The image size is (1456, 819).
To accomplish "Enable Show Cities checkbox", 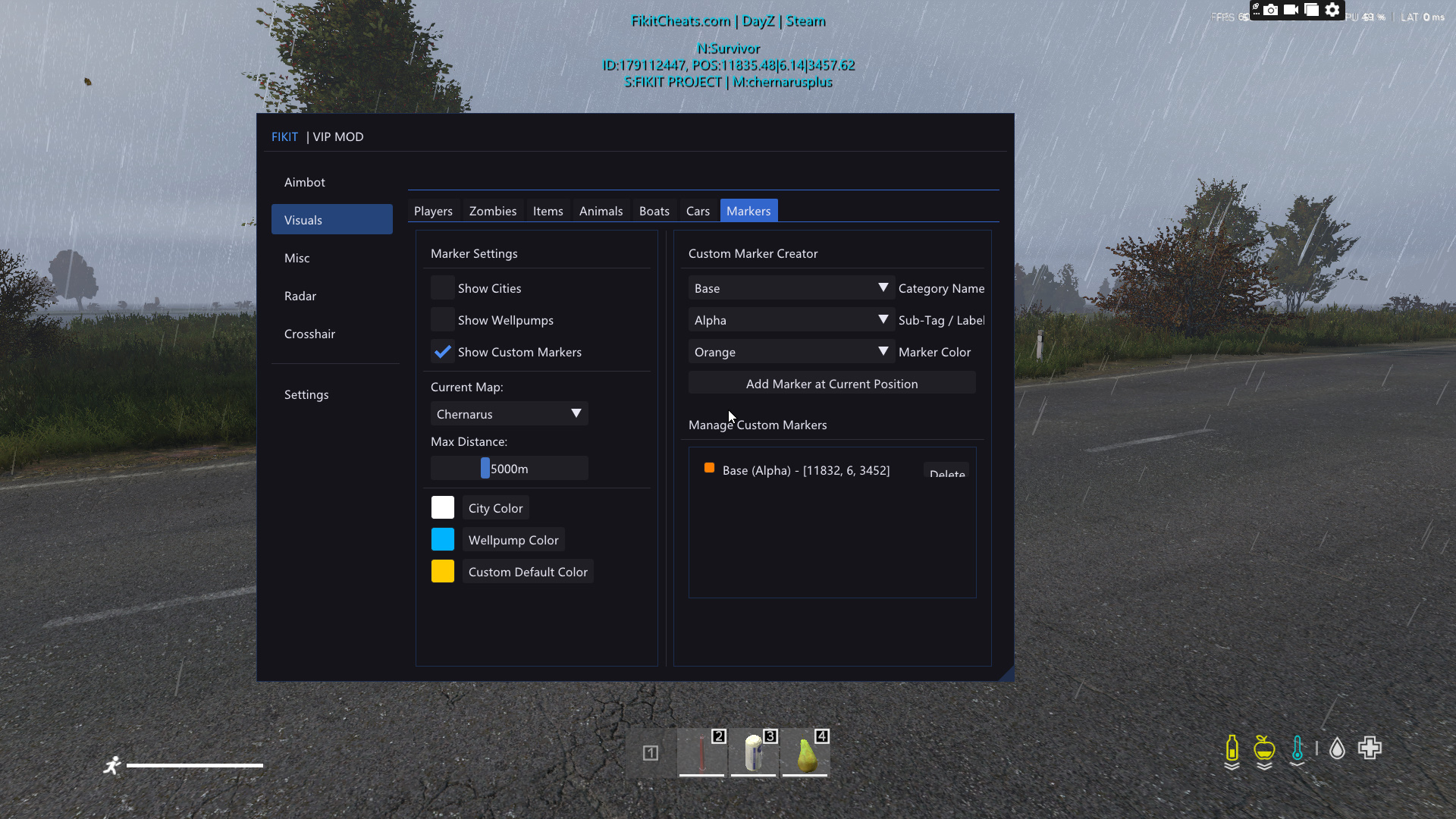I will 443,288.
